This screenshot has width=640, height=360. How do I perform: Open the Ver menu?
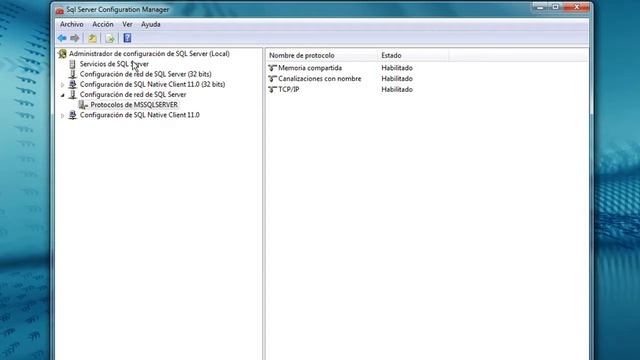(x=127, y=24)
